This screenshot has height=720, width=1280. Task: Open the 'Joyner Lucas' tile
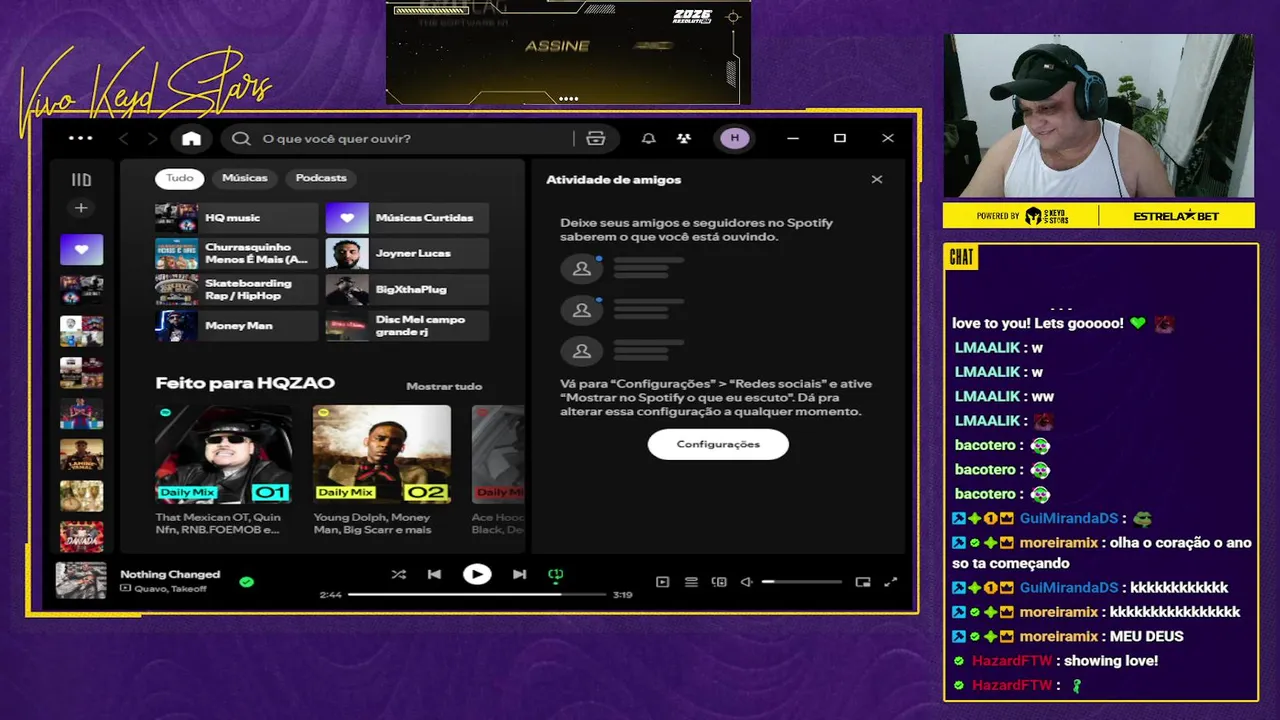coord(407,254)
